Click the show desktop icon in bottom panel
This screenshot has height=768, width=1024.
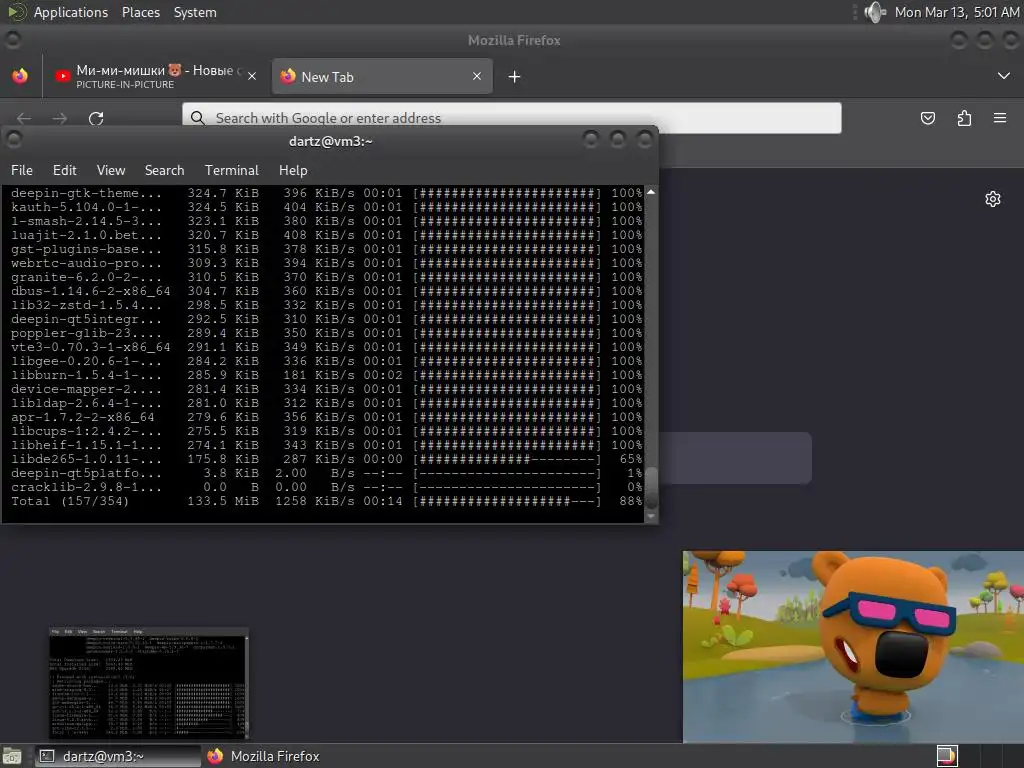pyautogui.click(x=12, y=756)
